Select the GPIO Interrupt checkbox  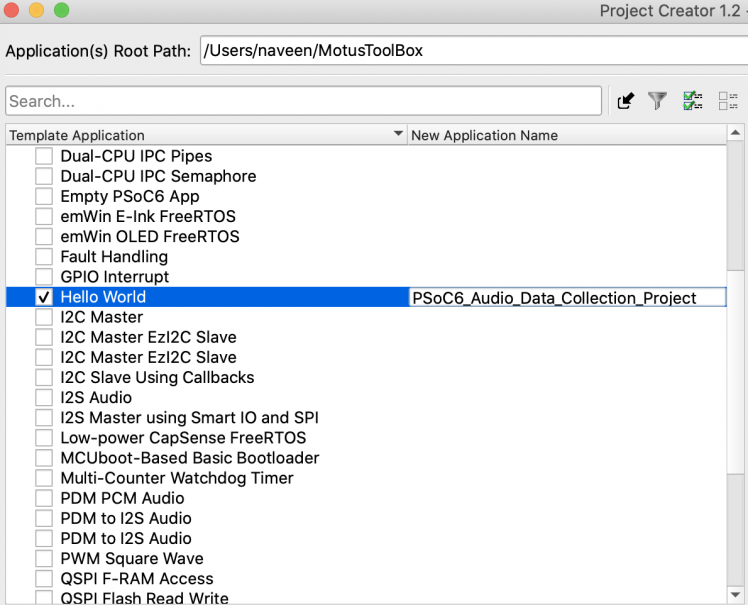(44, 277)
